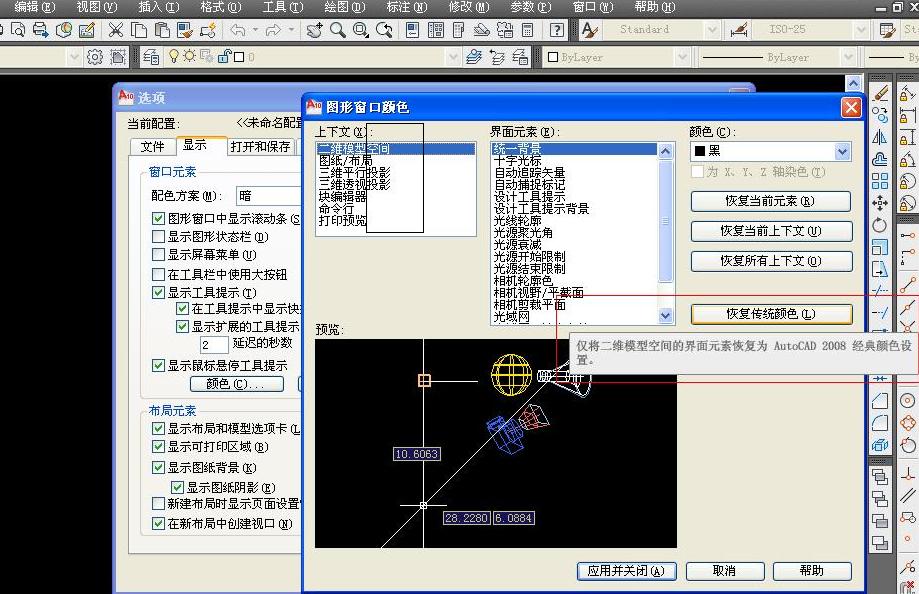This screenshot has height=594, width=919.
Task: Toggle the 显示工具提示 checkbox
Action: (158, 293)
